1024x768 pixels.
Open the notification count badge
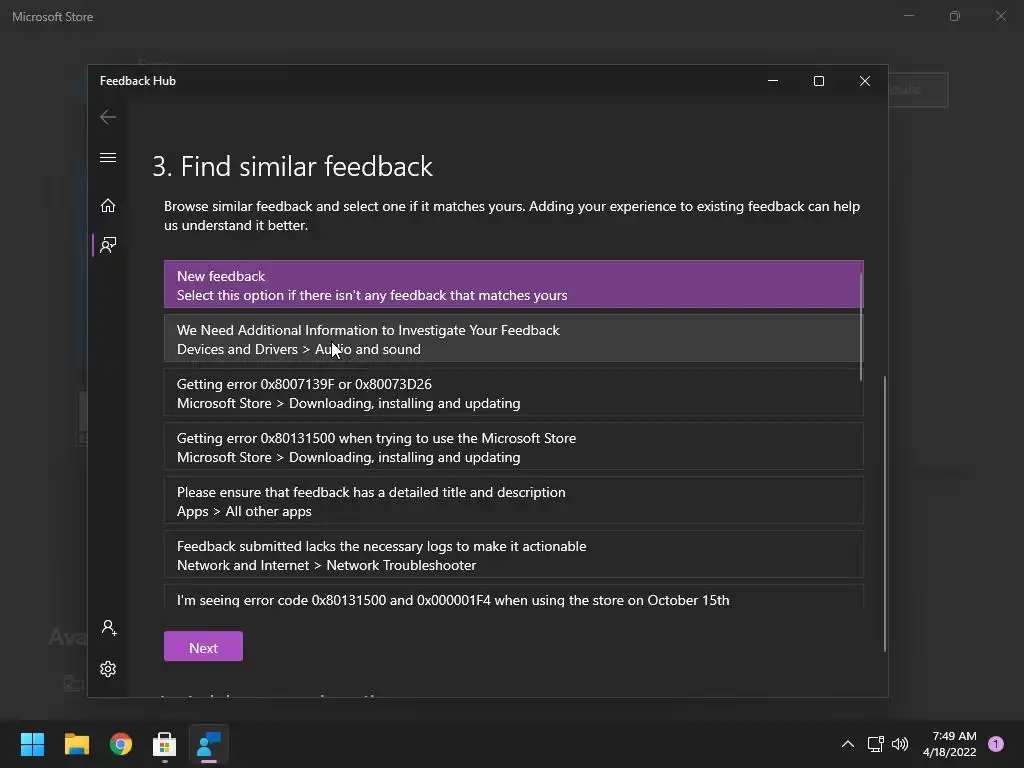pos(996,744)
